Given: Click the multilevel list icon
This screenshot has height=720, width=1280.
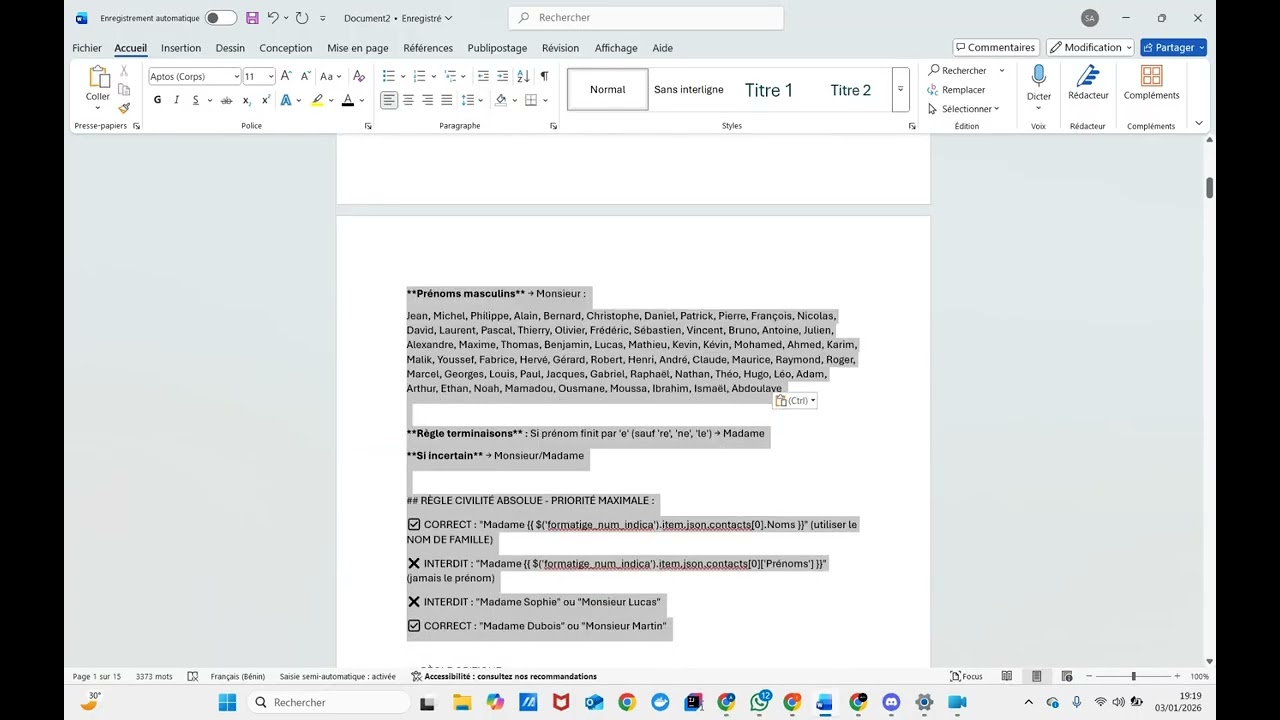Looking at the screenshot, I should point(450,76).
